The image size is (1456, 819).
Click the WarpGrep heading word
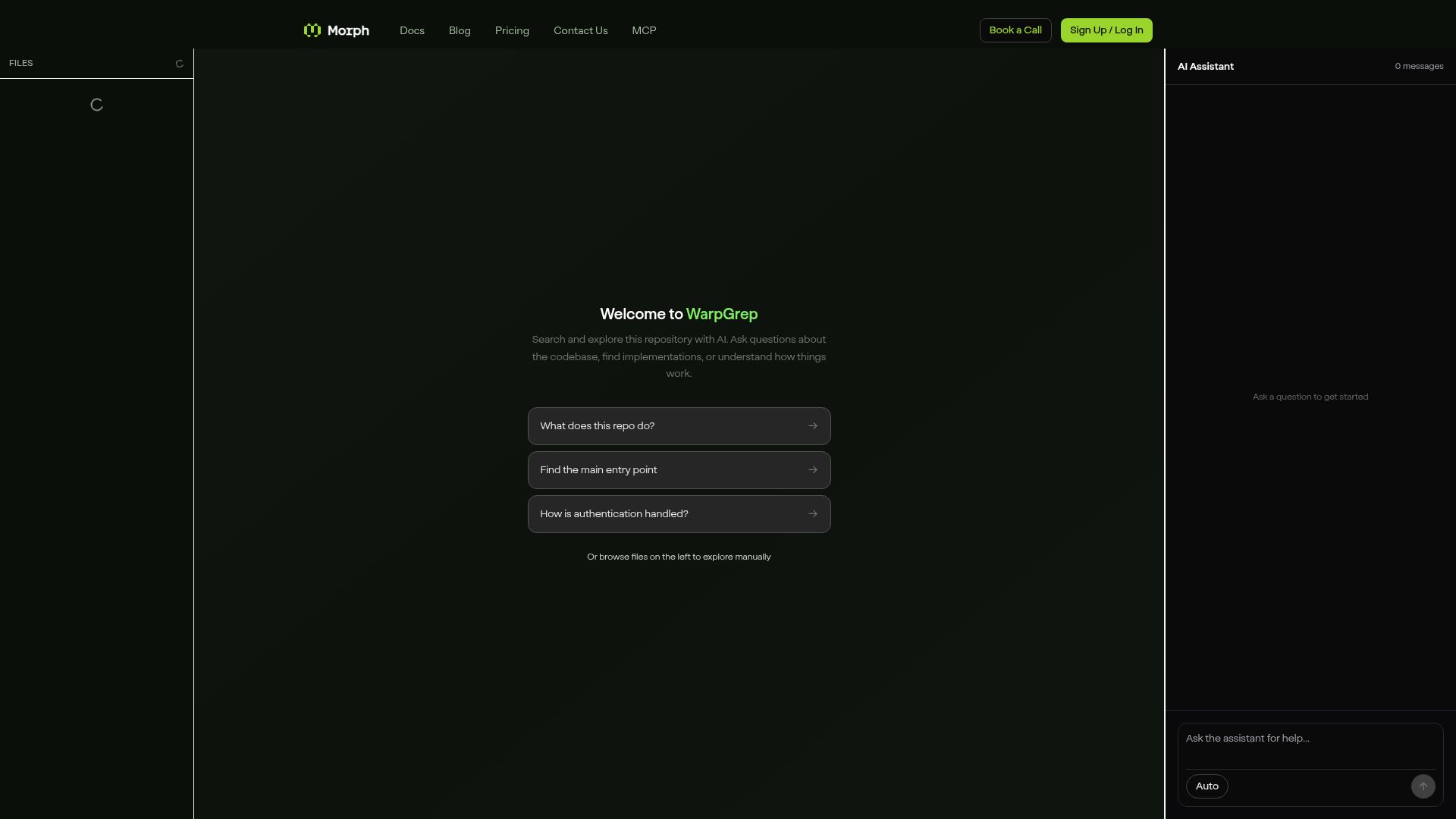click(722, 314)
